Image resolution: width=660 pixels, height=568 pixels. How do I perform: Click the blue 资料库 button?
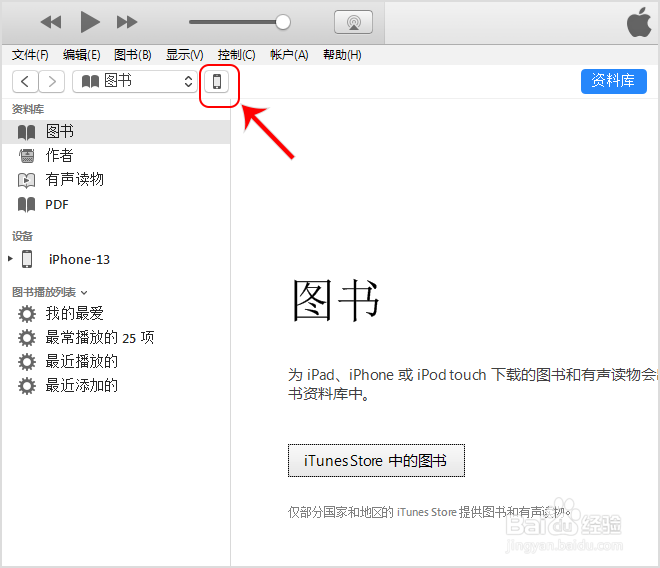614,81
